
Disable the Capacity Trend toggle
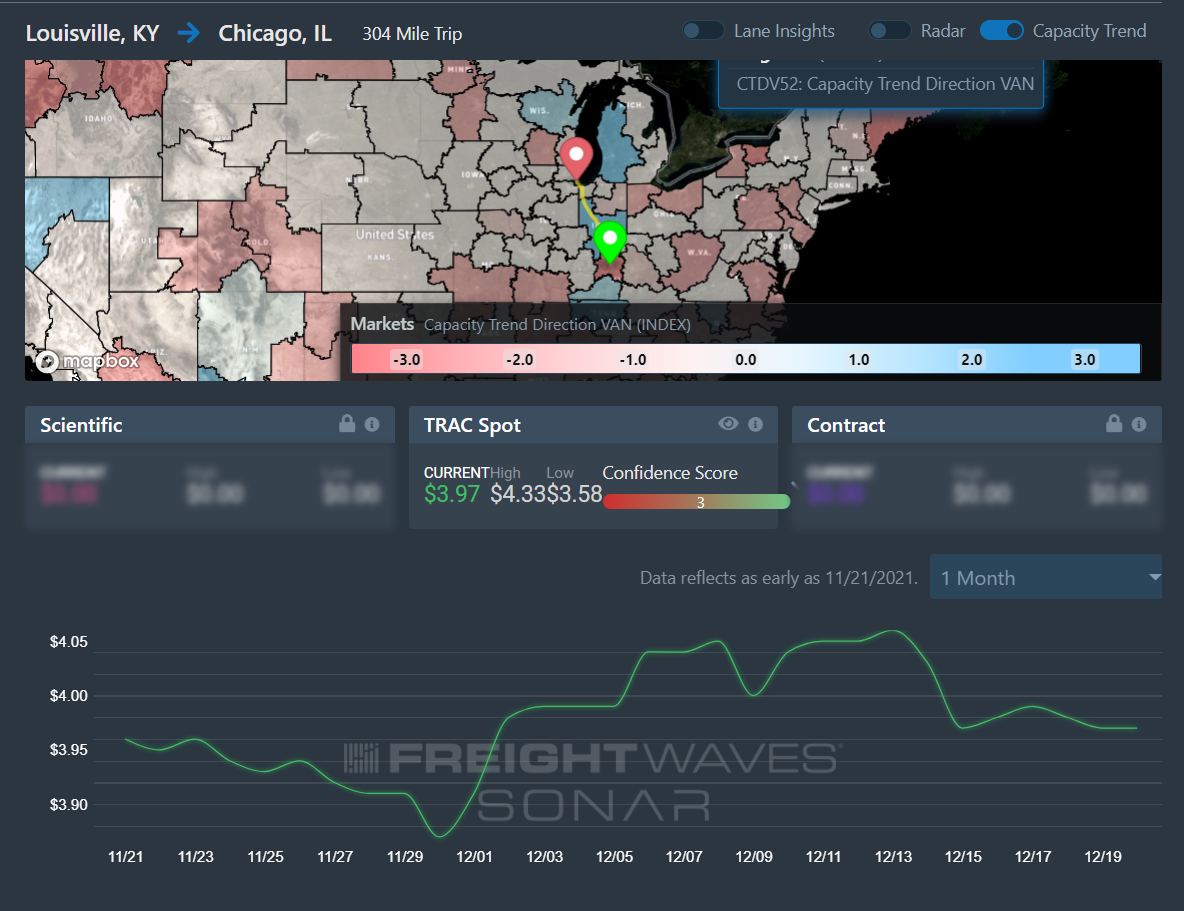point(1001,31)
